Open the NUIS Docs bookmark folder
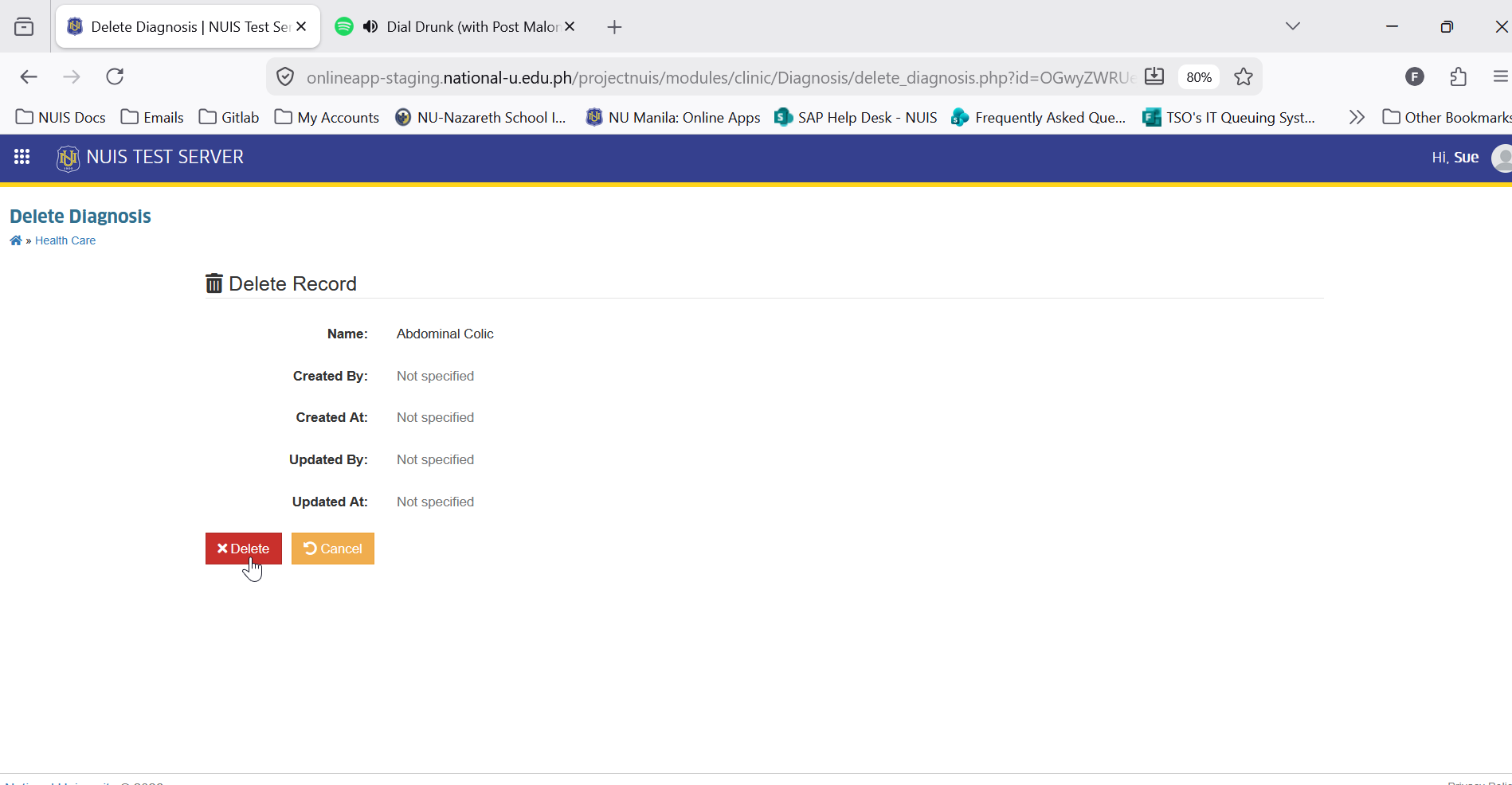The width and height of the screenshot is (1512, 785). pyautogui.click(x=61, y=117)
